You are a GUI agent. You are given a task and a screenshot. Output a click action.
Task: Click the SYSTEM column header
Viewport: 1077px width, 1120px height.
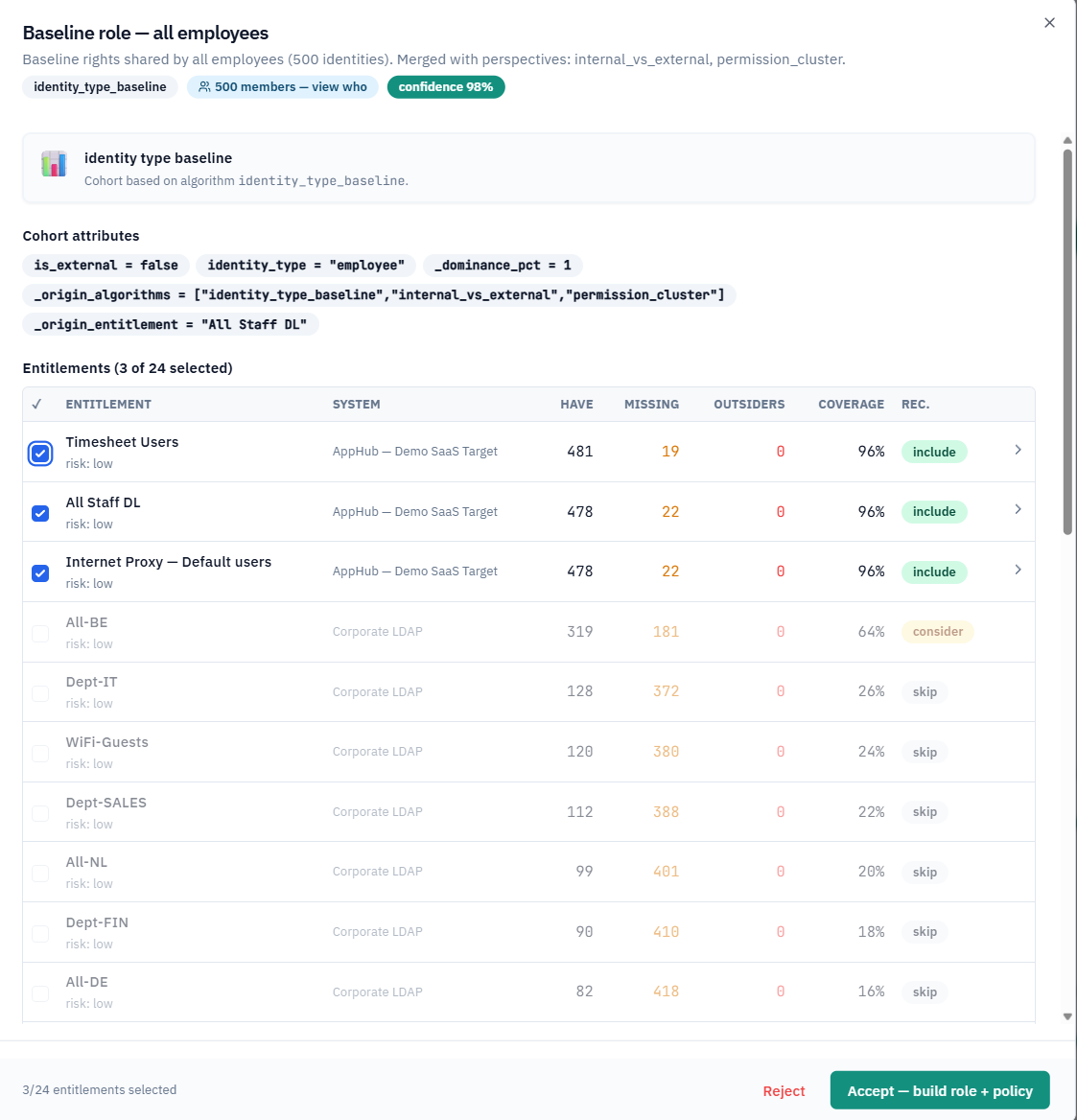pyautogui.click(x=357, y=405)
